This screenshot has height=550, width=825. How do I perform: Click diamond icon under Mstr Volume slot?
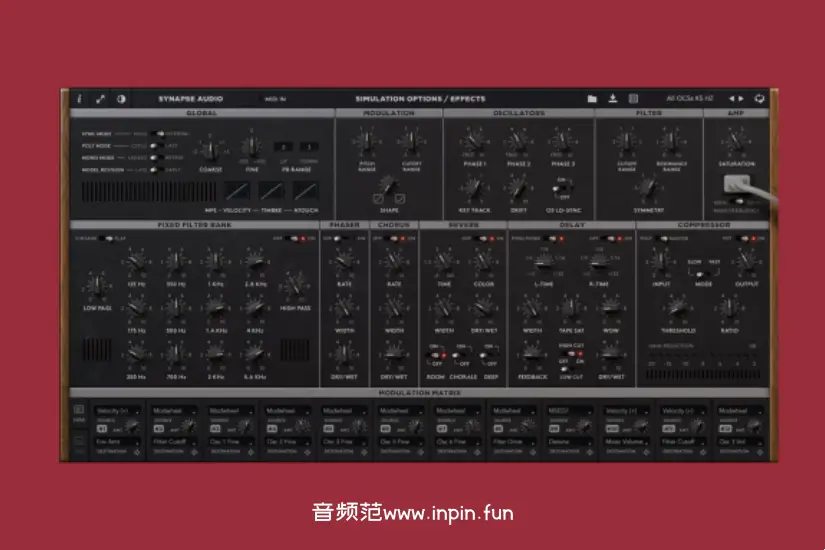(x=646, y=452)
